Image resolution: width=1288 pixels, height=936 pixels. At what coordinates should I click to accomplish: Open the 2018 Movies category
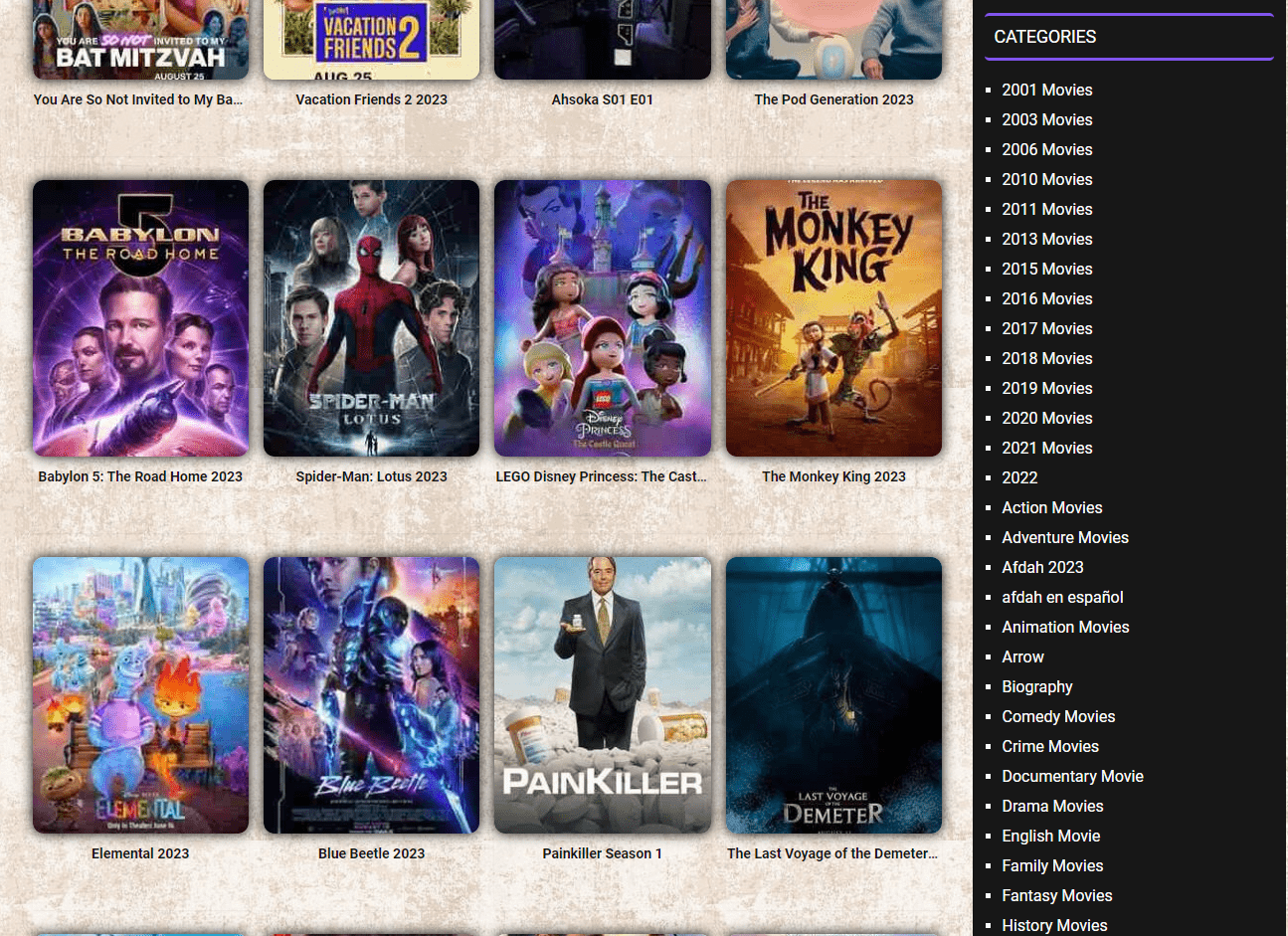pos(1047,358)
